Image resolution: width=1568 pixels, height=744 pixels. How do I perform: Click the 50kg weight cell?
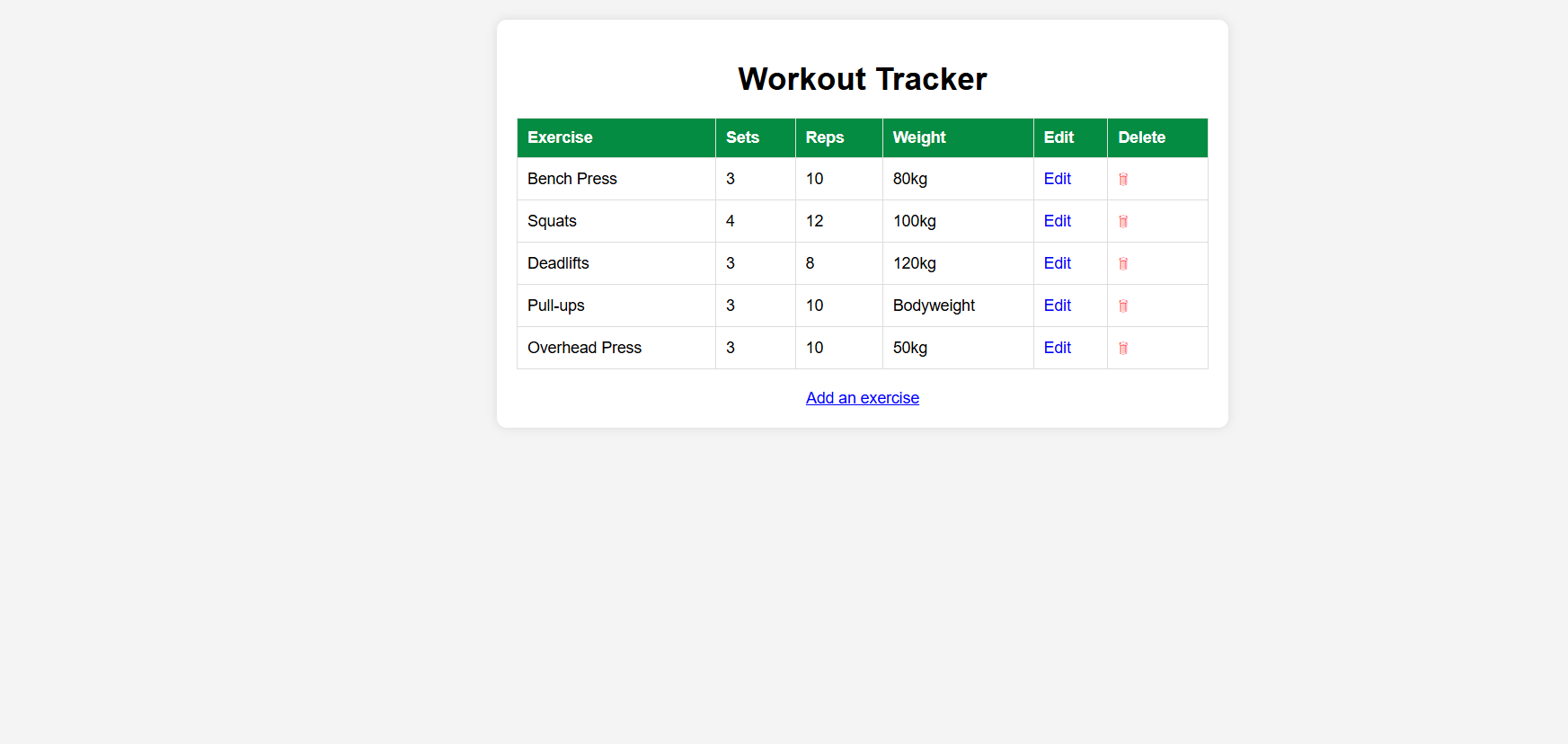959,348
